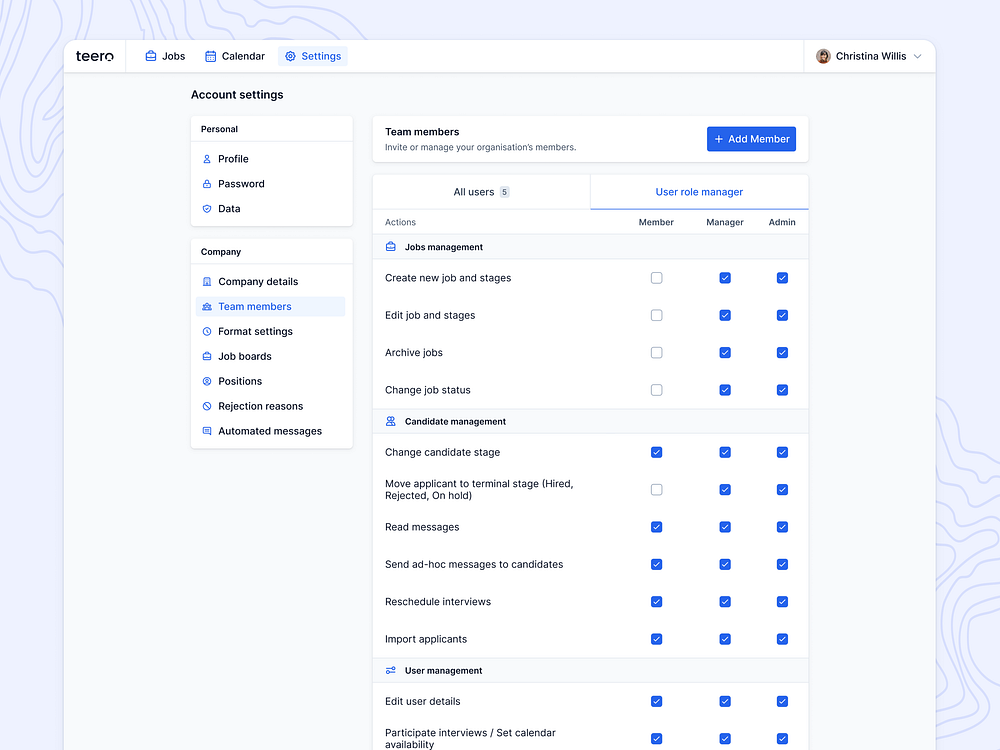The image size is (1000, 750).
Task: Open Profile settings in sidebar
Action: 270,159
